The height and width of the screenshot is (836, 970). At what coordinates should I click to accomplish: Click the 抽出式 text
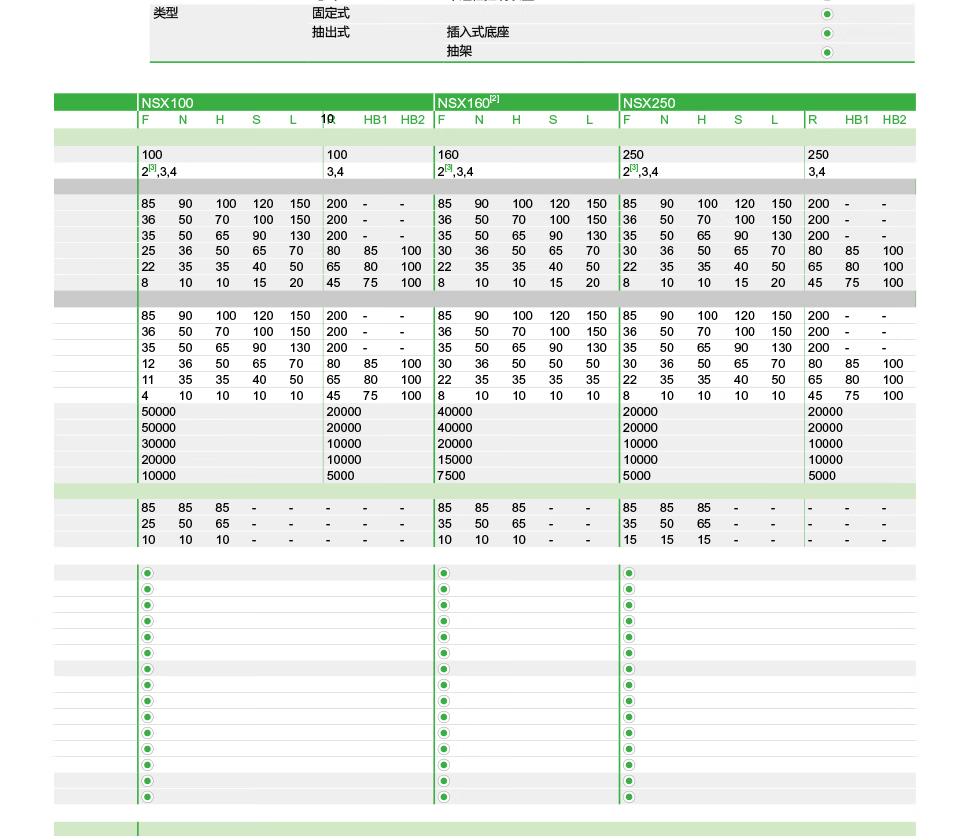tap(331, 32)
